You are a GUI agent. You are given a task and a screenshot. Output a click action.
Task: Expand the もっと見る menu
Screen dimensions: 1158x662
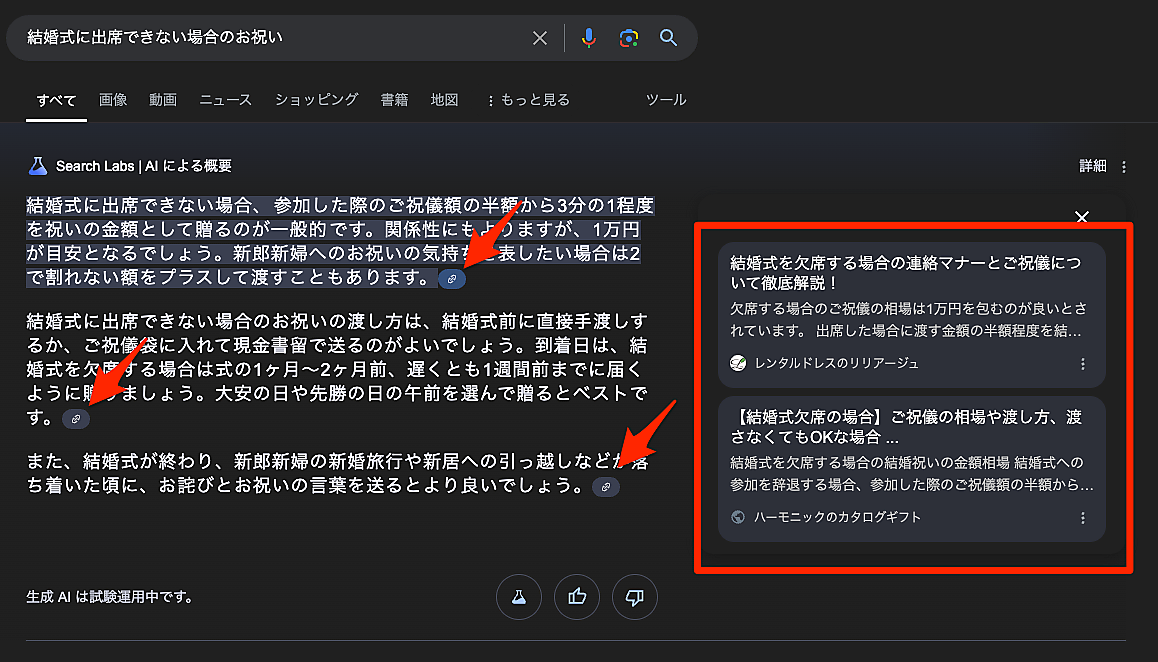[529, 100]
